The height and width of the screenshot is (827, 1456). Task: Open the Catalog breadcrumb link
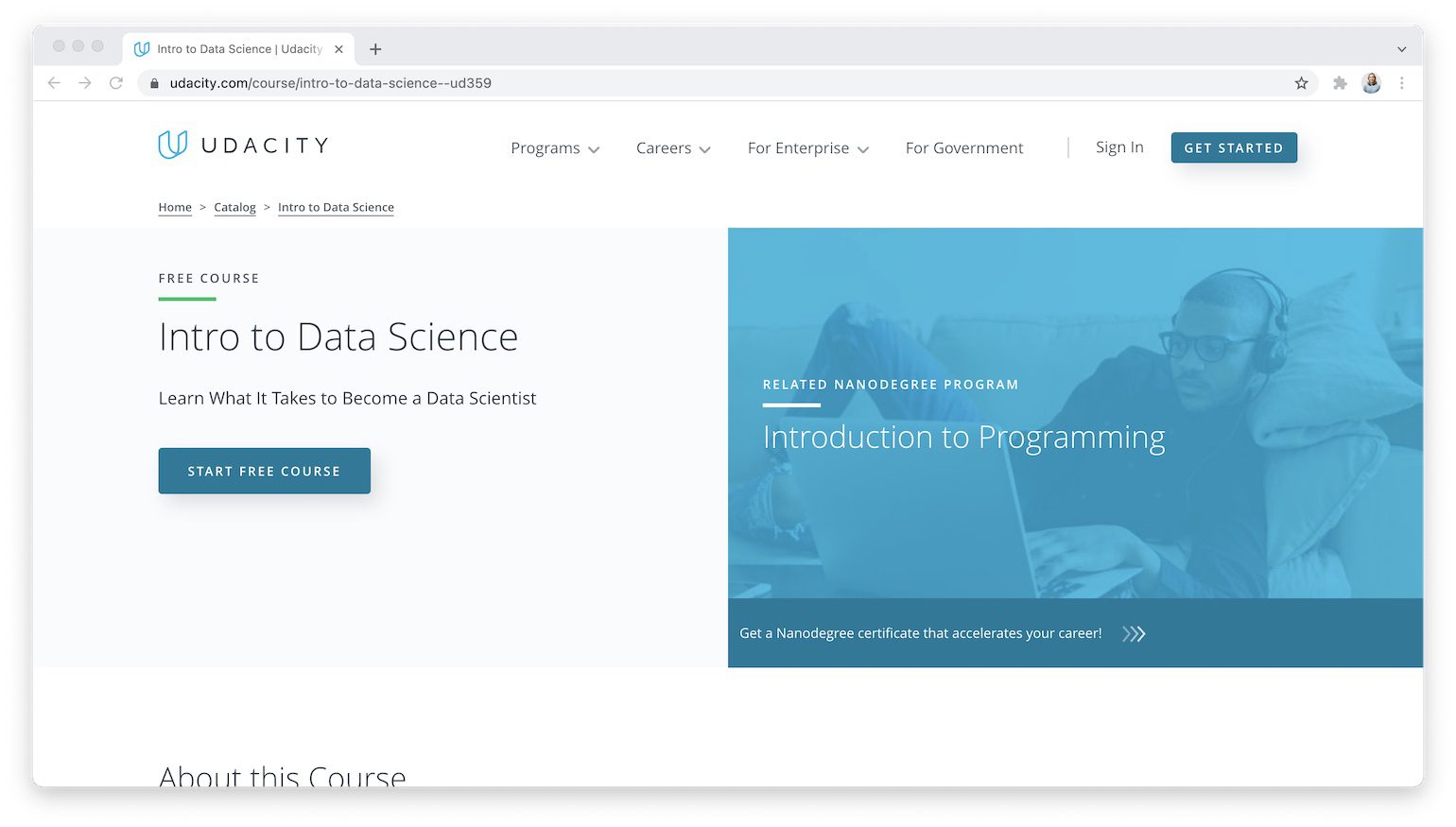tap(234, 207)
